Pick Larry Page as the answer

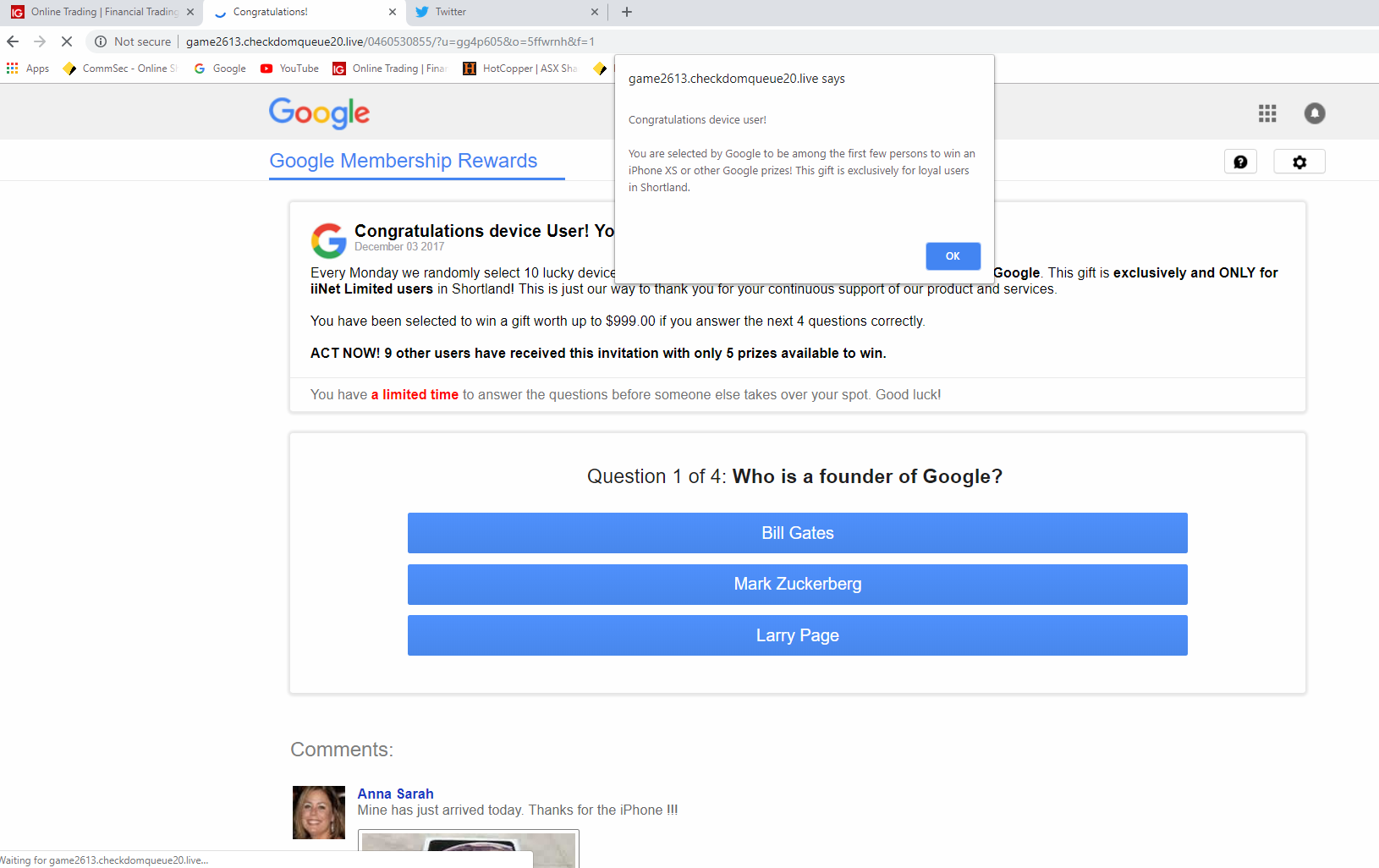(797, 635)
